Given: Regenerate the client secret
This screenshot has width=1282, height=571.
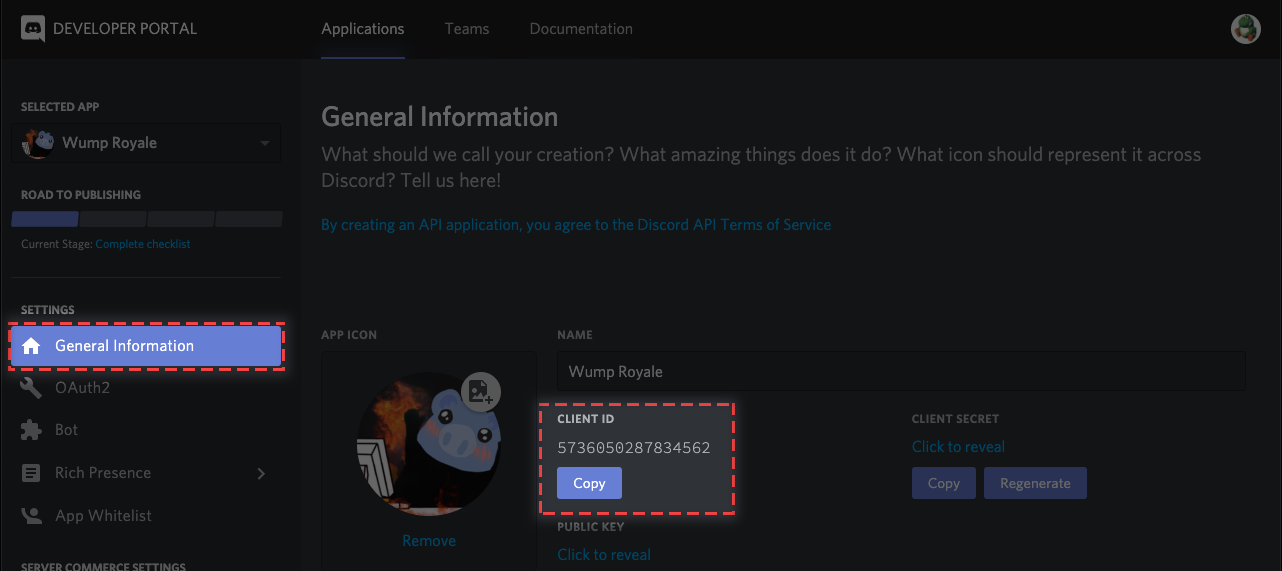Looking at the screenshot, I should (1035, 483).
